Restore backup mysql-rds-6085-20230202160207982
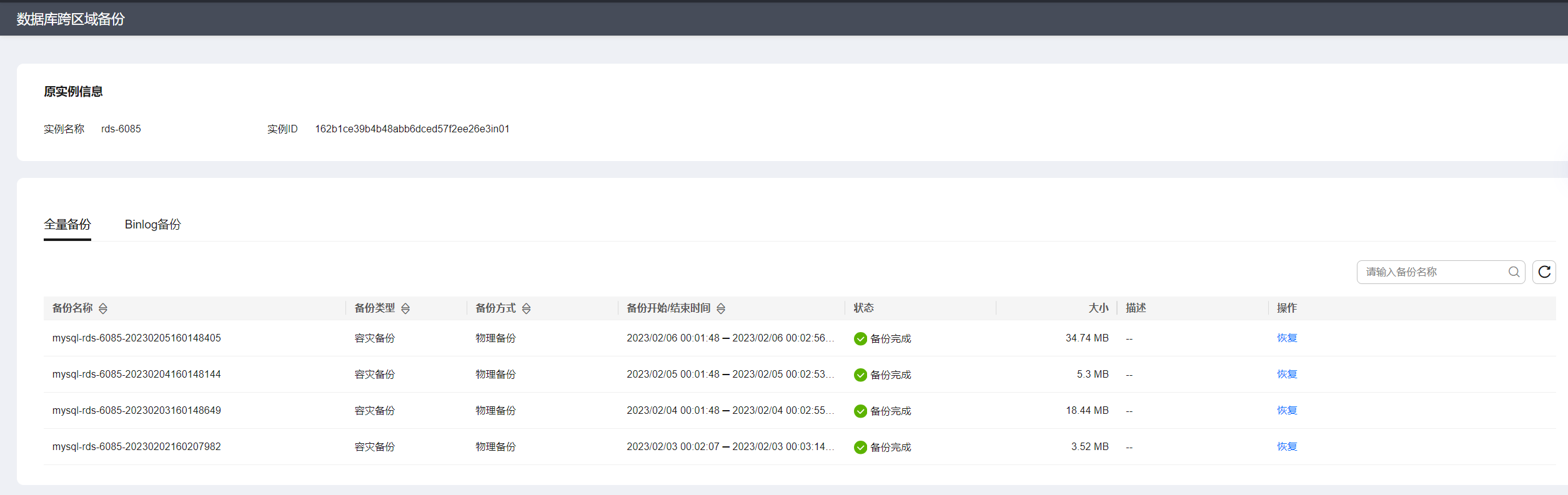 coord(1287,447)
